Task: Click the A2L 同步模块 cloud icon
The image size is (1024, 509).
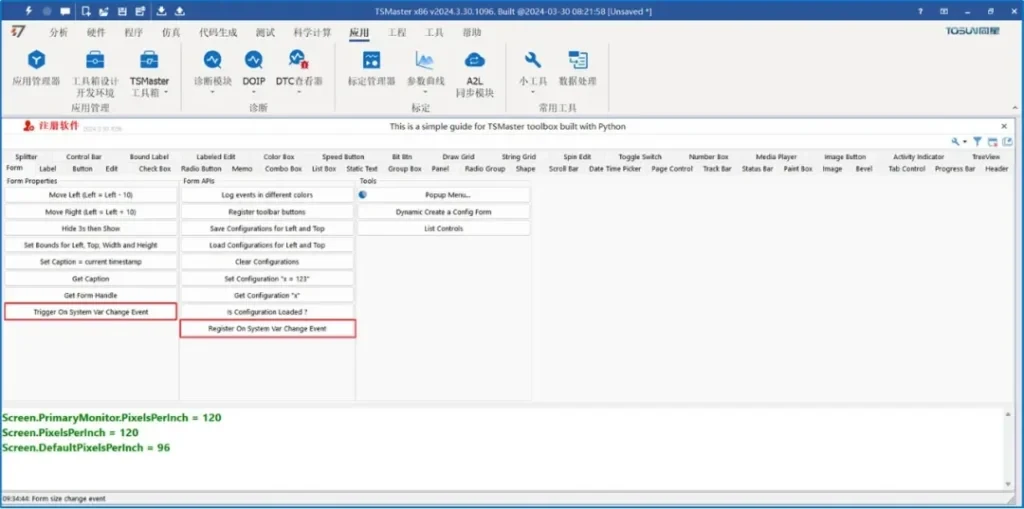Action: pos(475,62)
